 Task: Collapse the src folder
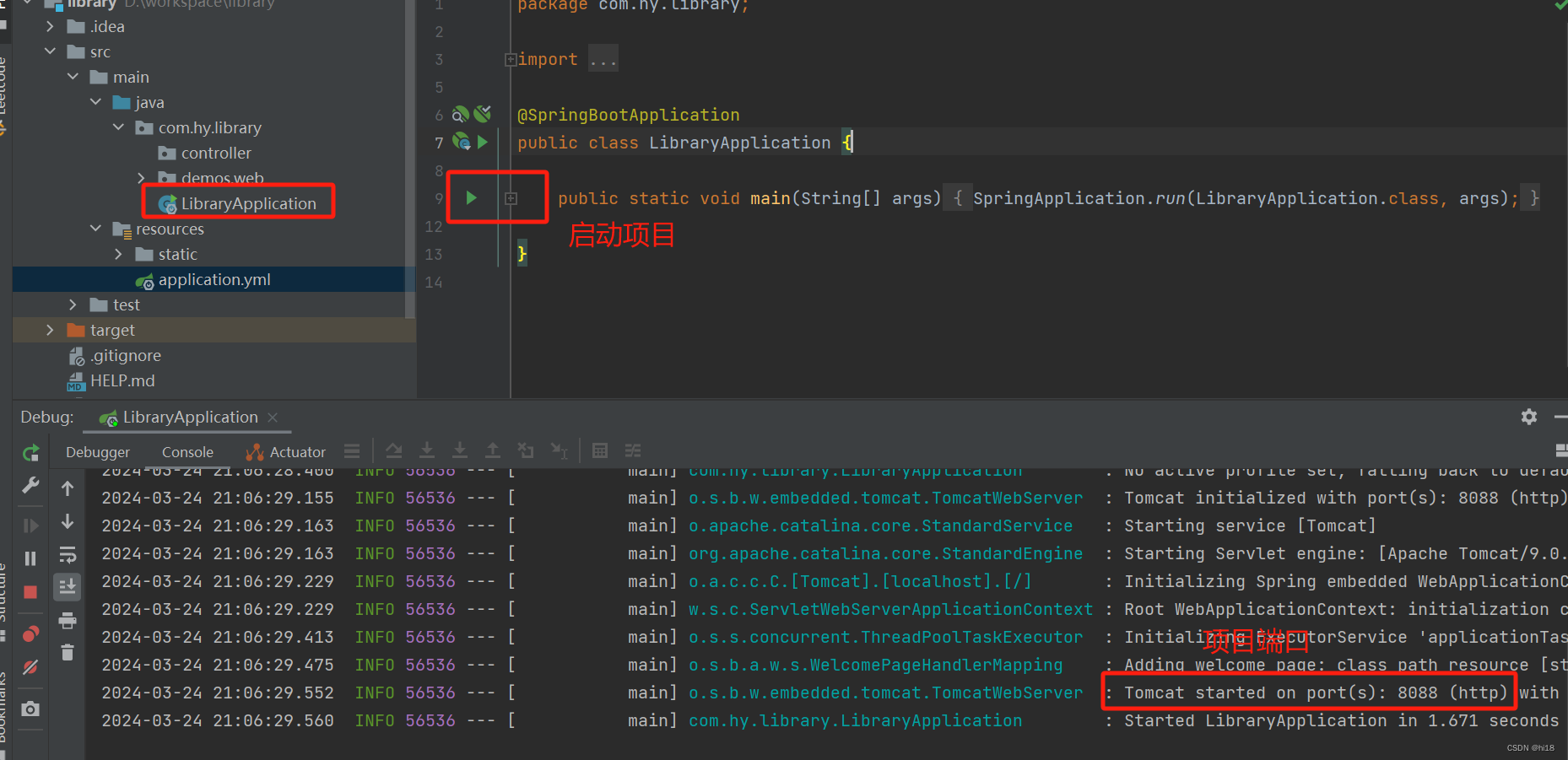(50, 51)
